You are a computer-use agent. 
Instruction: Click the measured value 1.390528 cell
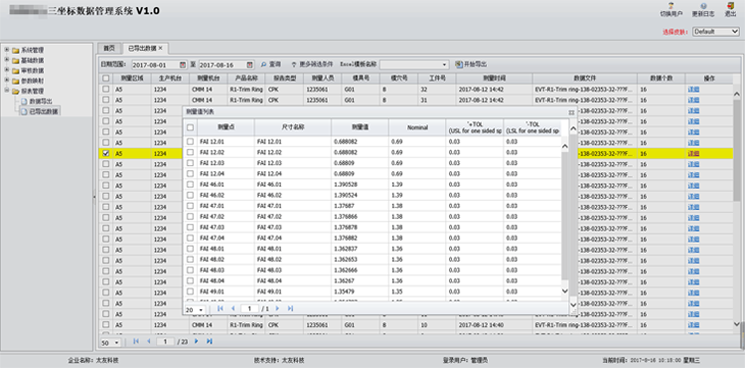tap(360, 184)
